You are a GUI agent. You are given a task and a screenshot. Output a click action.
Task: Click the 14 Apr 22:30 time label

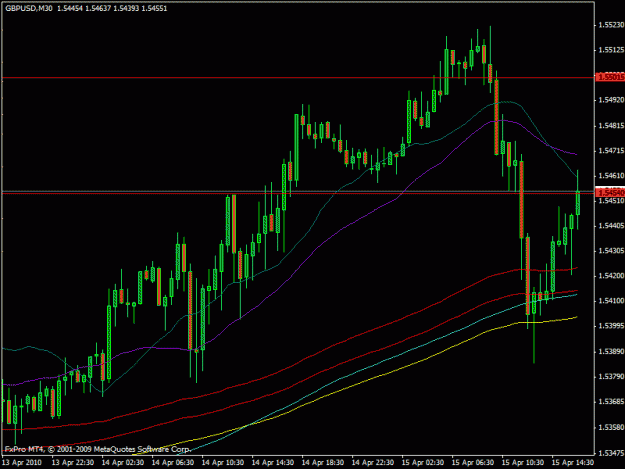click(373, 463)
